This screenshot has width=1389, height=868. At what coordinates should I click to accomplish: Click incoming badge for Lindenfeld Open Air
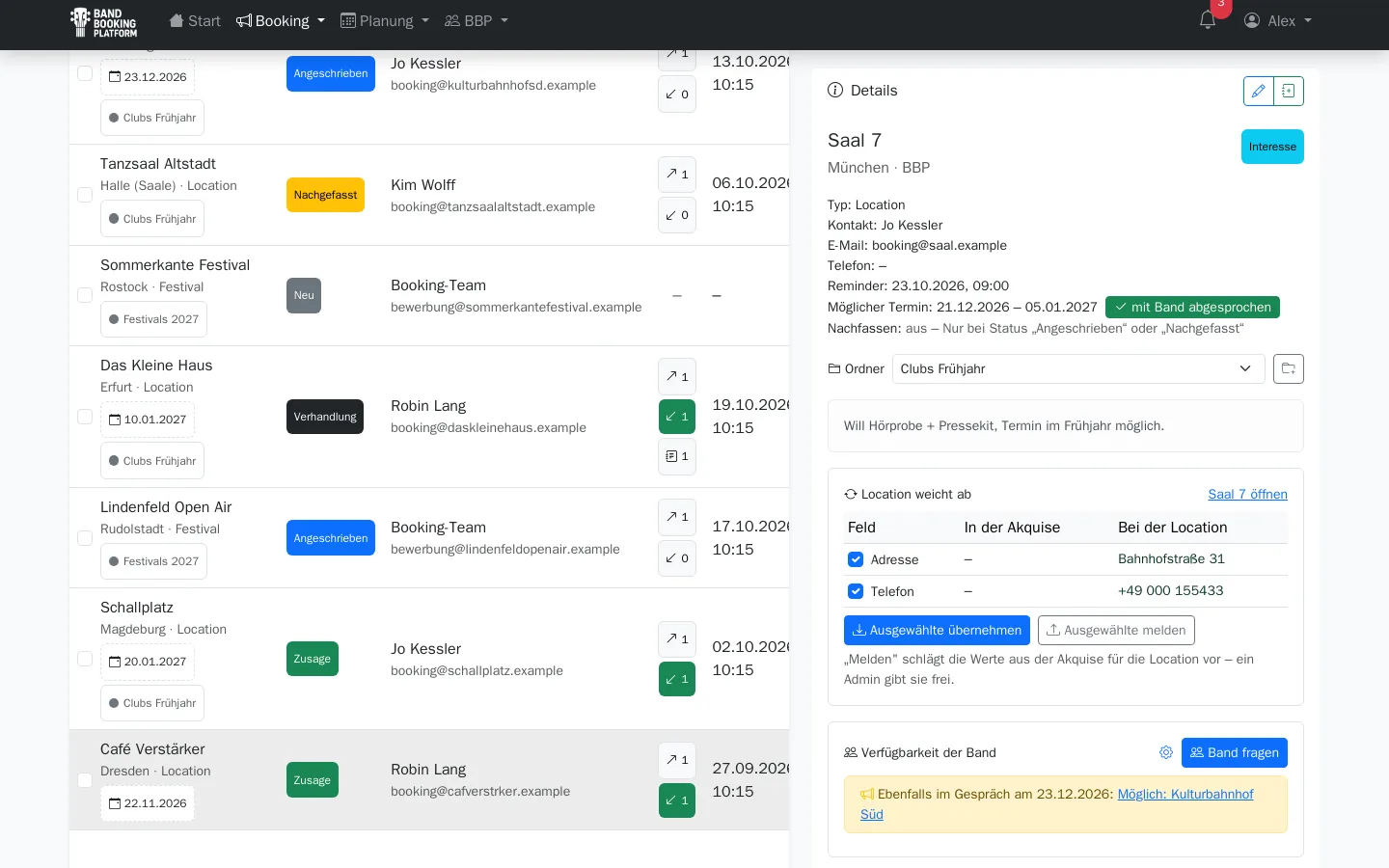677,558
